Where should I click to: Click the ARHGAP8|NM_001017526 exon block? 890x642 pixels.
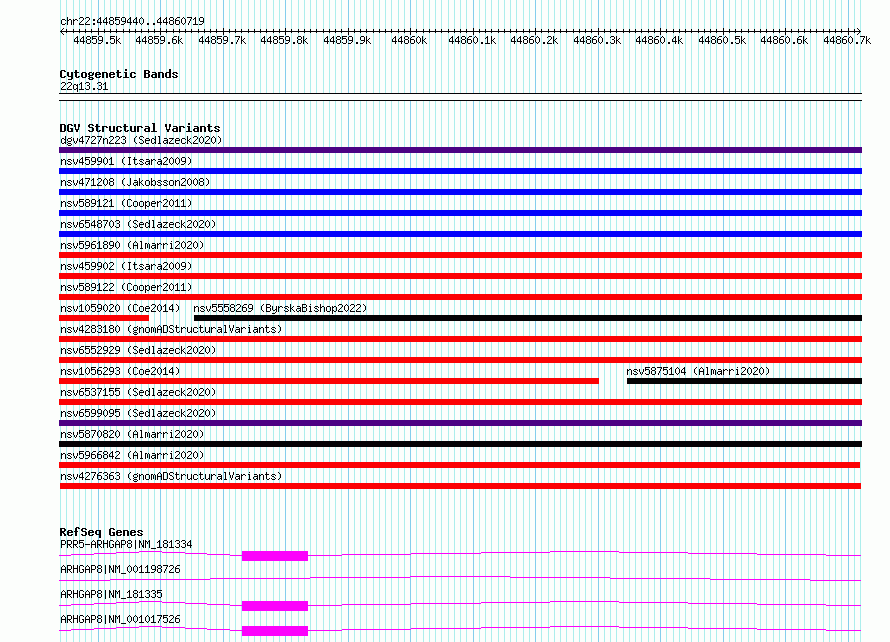275,631
